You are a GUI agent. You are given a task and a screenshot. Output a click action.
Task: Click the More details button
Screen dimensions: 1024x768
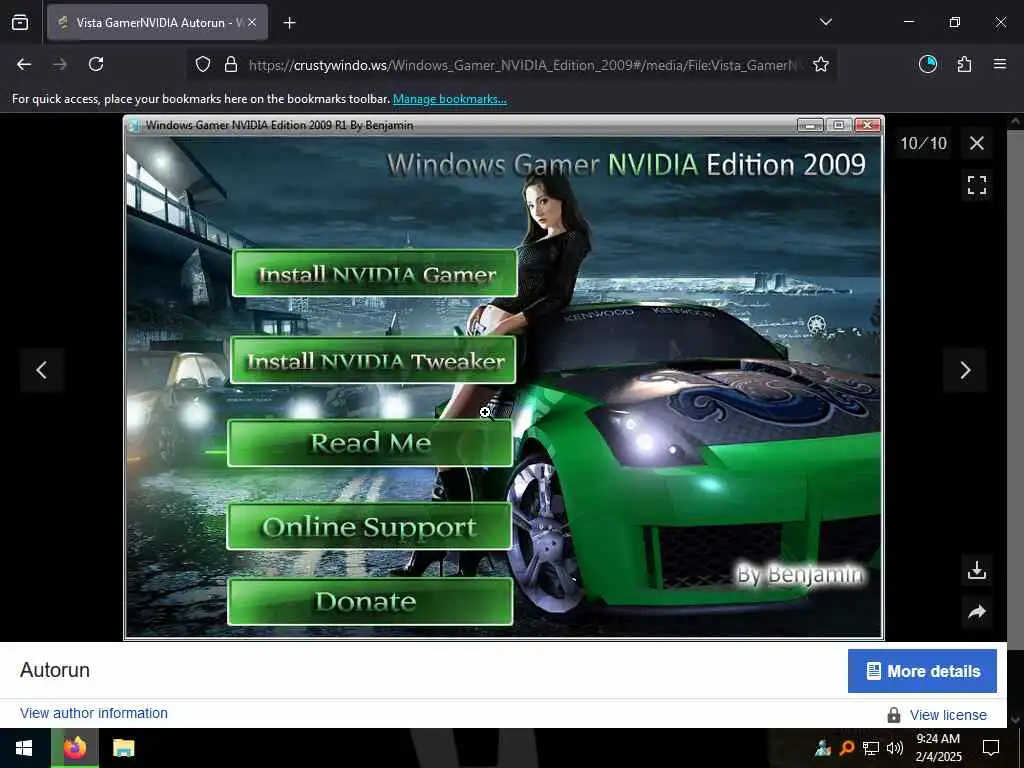point(922,671)
